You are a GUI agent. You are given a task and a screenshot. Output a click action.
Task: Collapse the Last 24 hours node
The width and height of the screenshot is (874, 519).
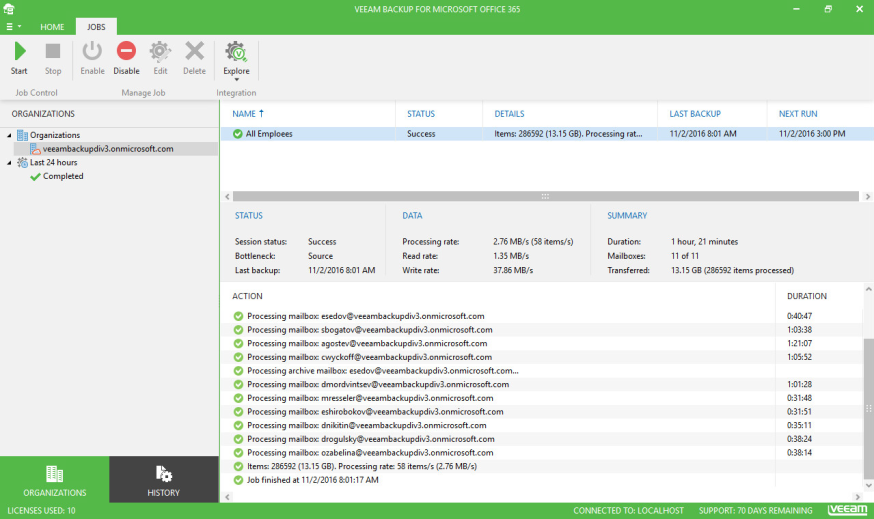pyautogui.click(x=9, y=163)
